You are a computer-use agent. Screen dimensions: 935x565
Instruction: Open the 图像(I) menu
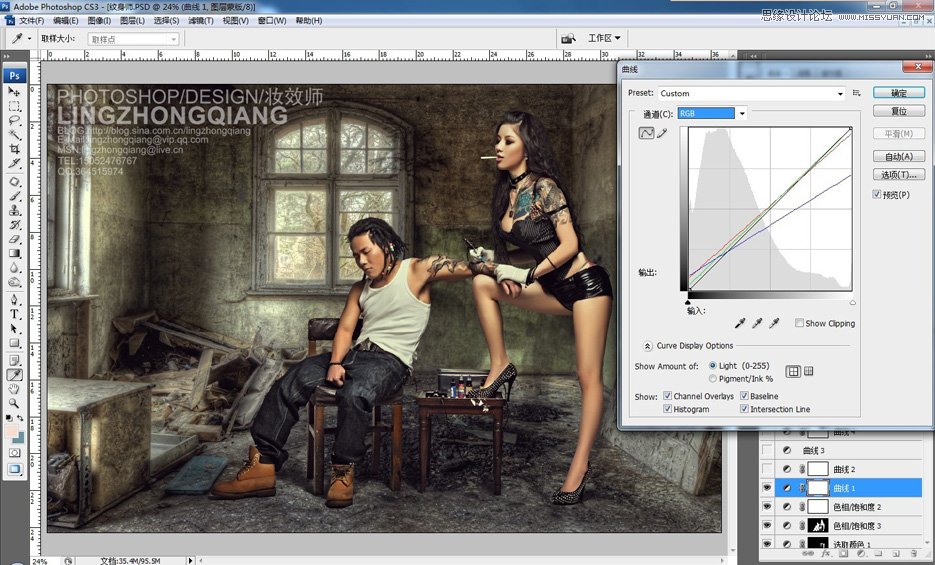click(99, 20)
